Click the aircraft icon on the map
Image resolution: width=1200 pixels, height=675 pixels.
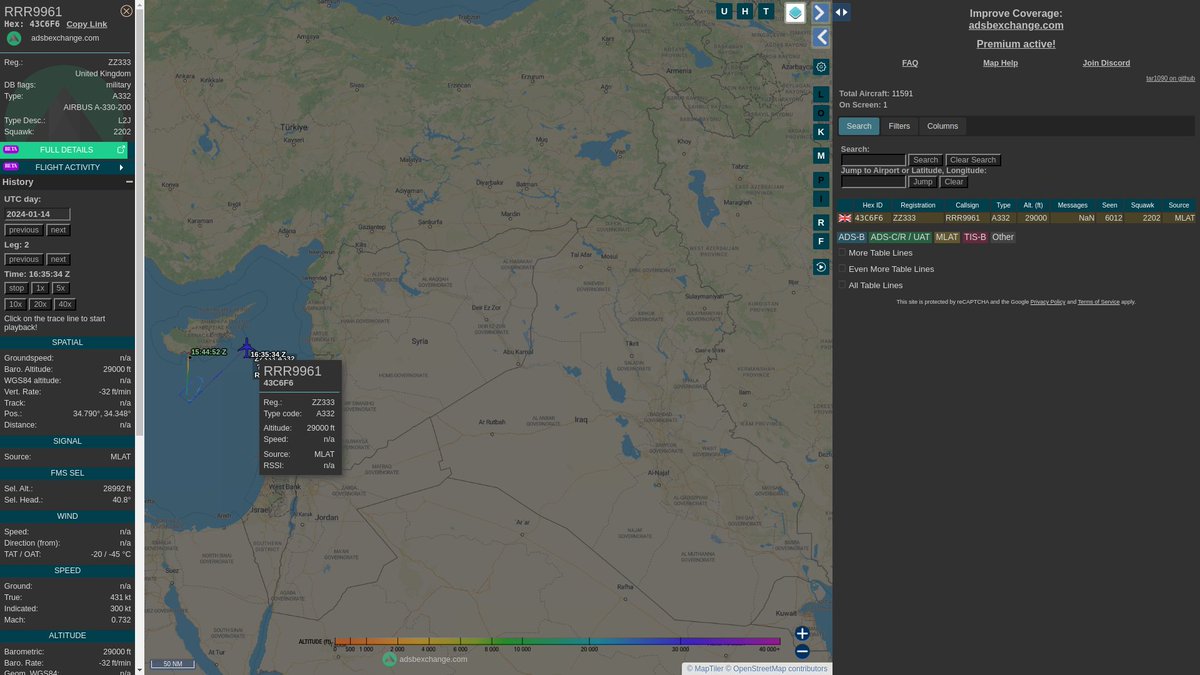click(246, 346)
